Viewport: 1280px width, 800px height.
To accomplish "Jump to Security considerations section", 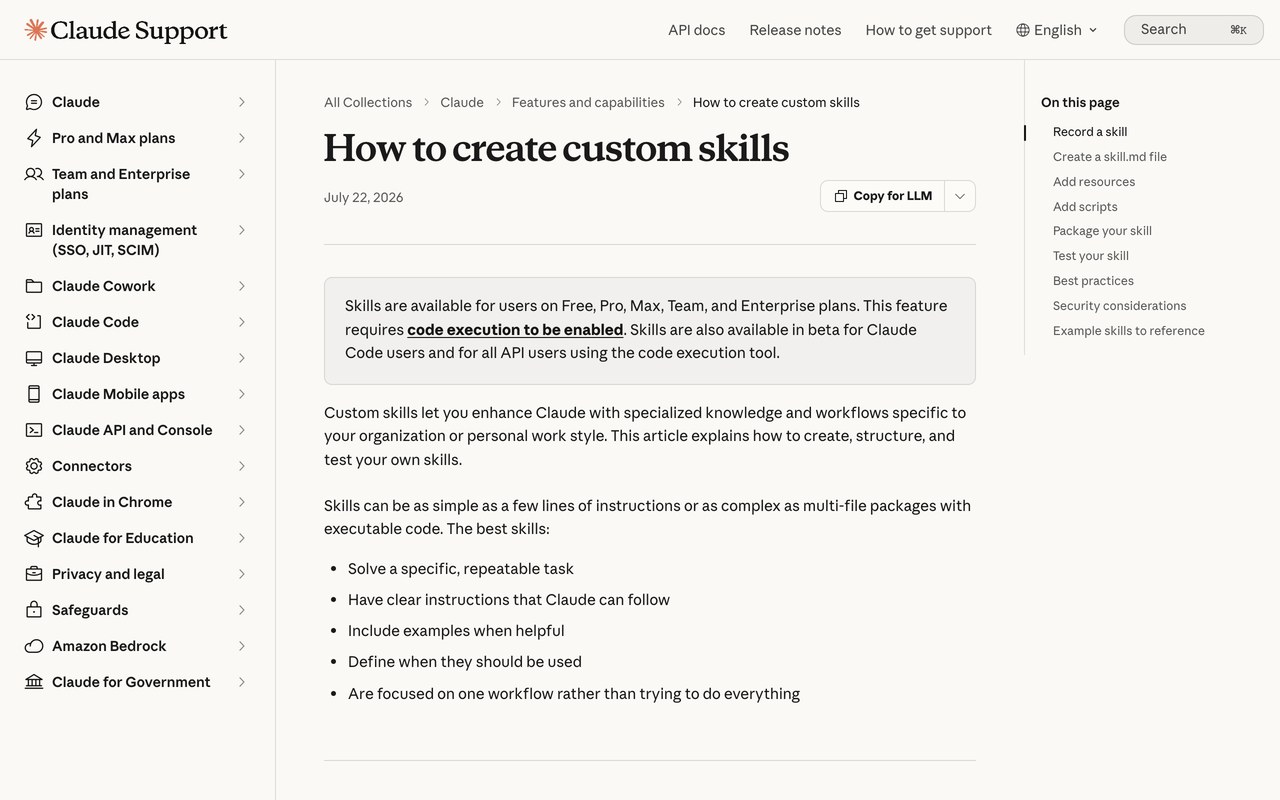I will click(x=1120, y=306).
